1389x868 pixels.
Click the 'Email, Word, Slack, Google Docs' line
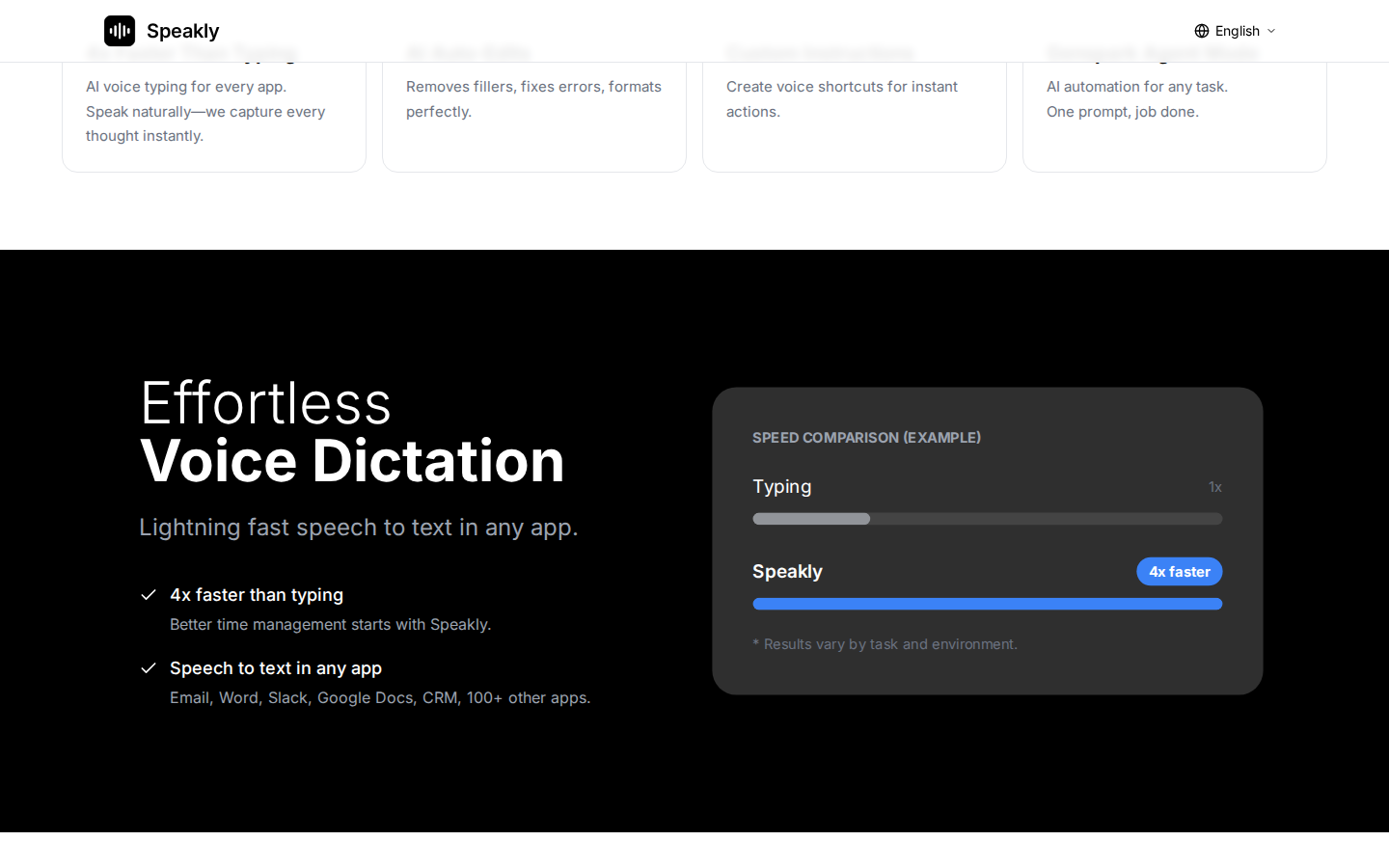tap(380, 697)
